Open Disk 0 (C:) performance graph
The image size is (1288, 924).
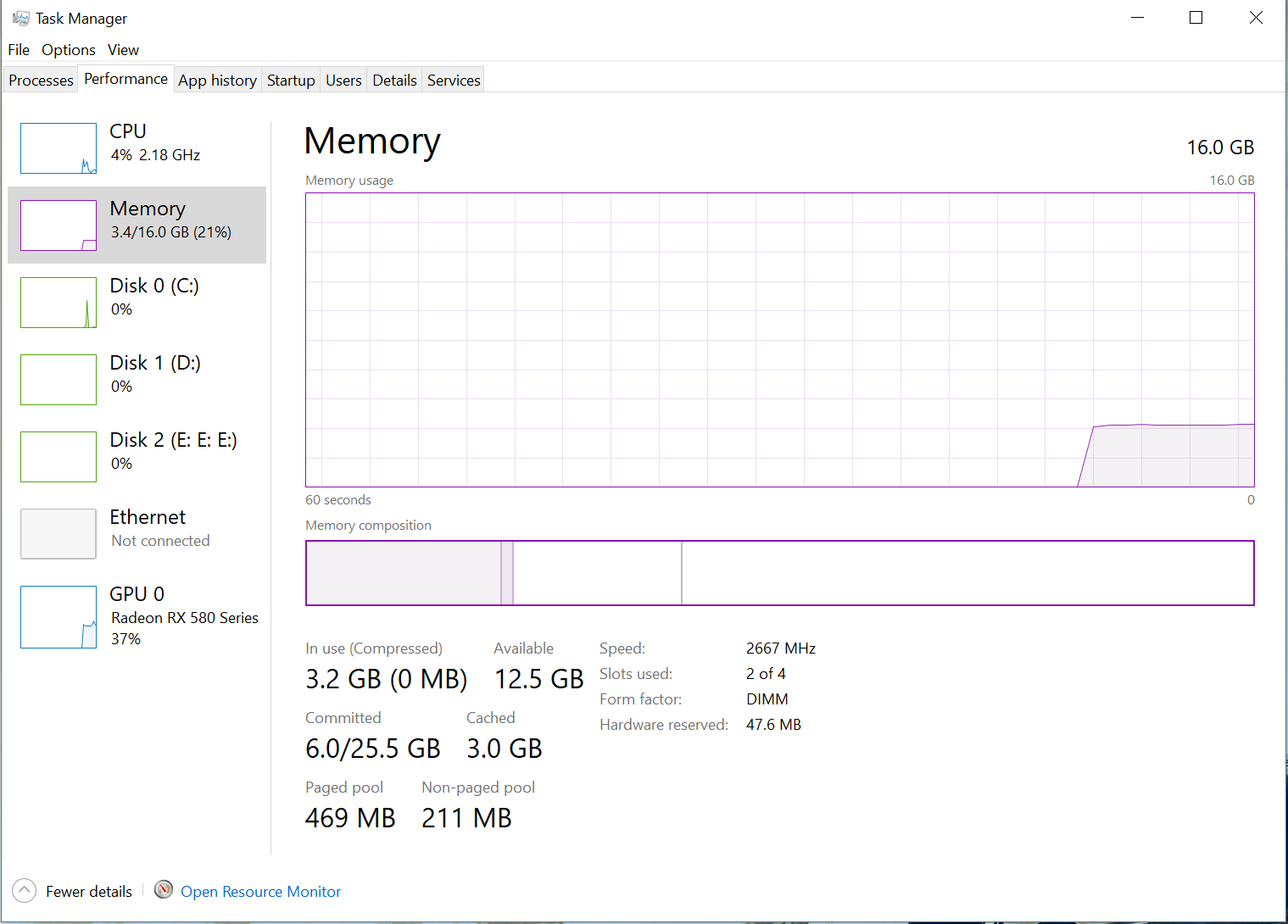59,303
